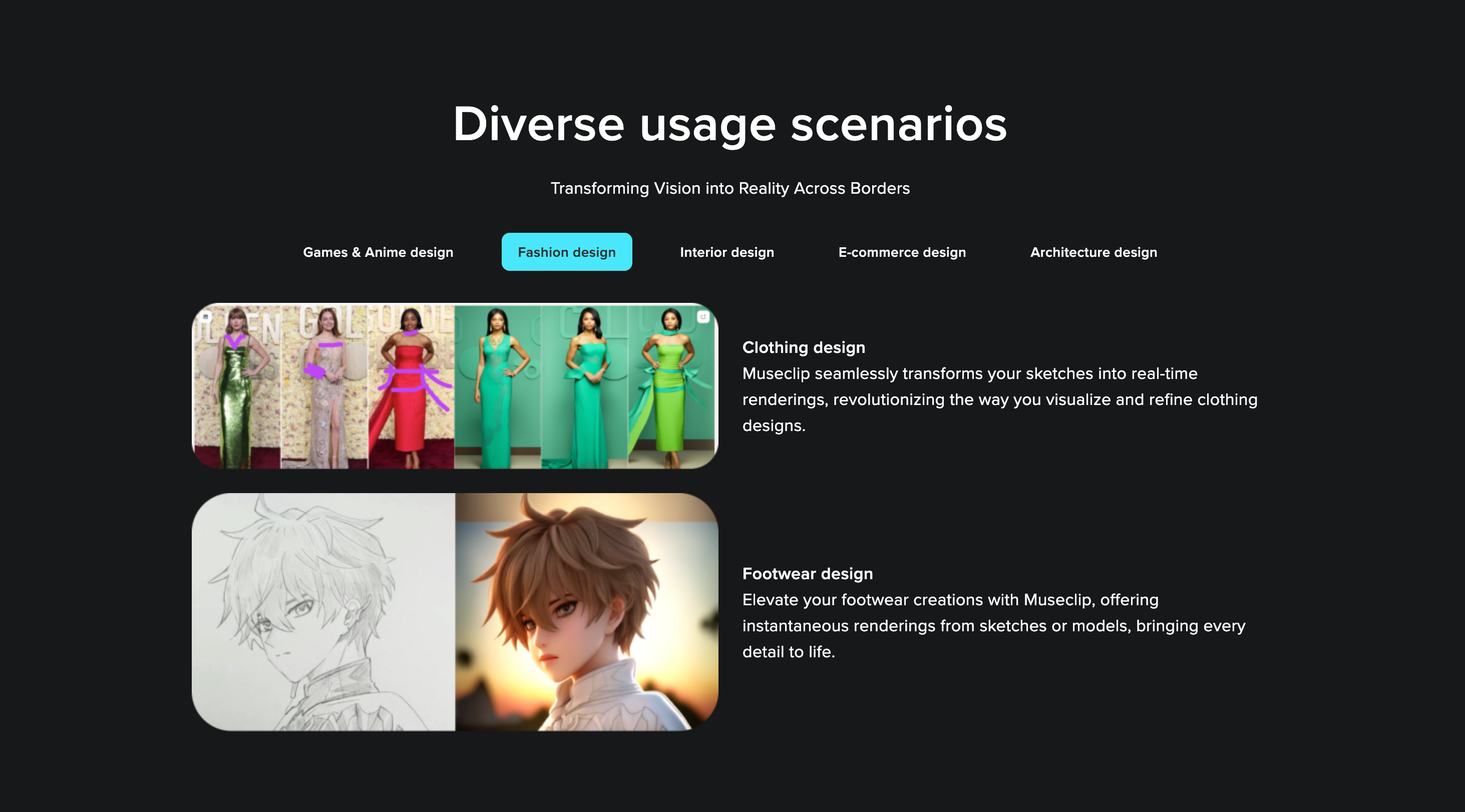Open the Interior design tab
Image resolution: width=1465 pixels, height=812 pixels.
pos(726,252)
